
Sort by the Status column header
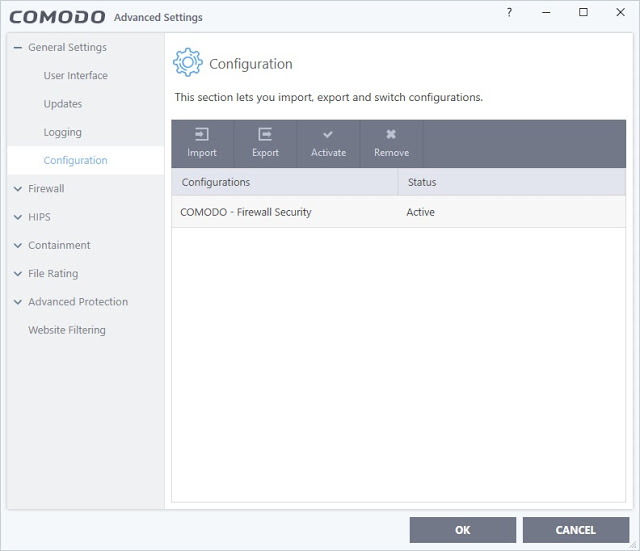512,182
